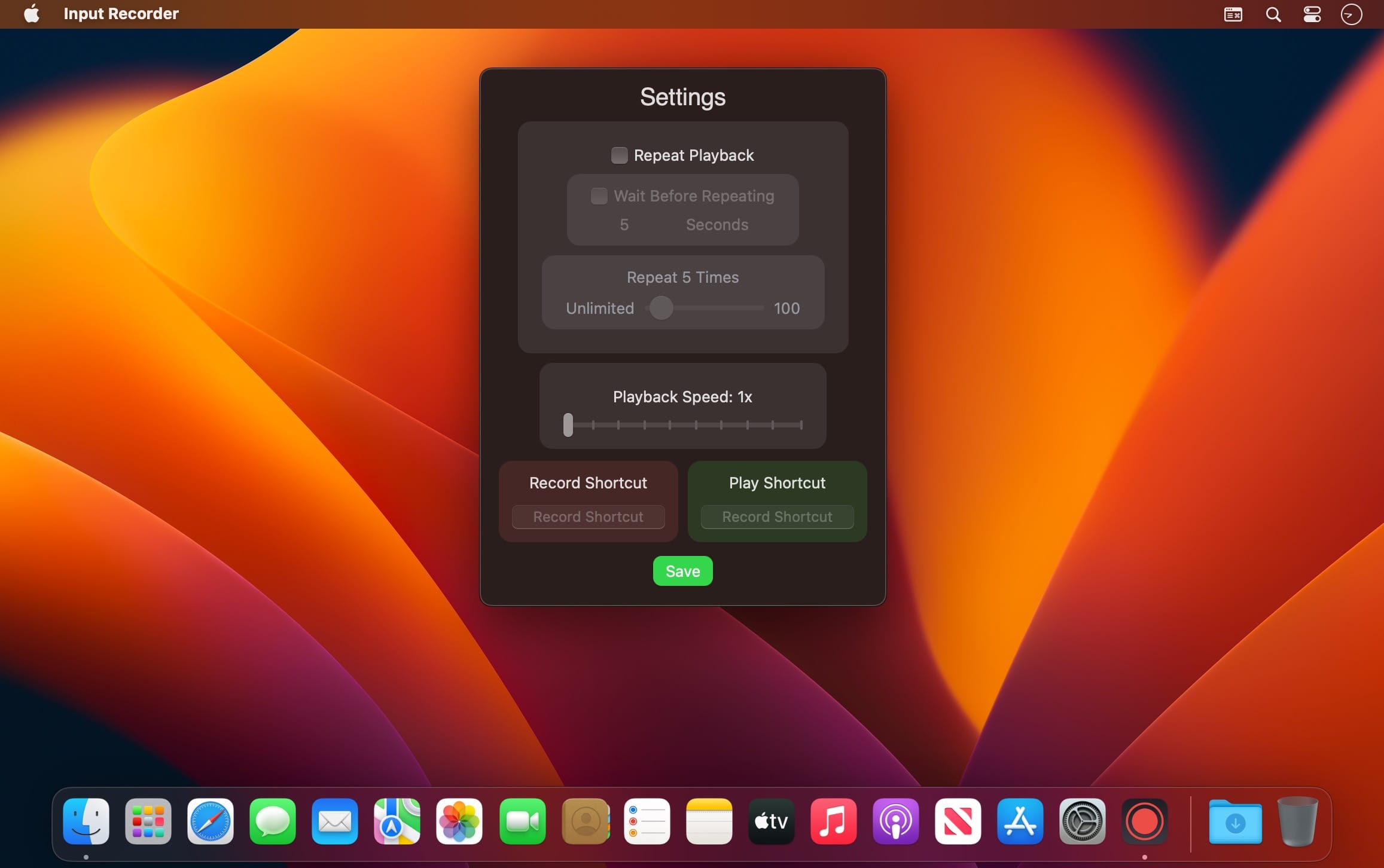The width and height of the screenshot is (1384, 868).
Task: Launch Apple TV from the Dock
Action: (772, 821)
